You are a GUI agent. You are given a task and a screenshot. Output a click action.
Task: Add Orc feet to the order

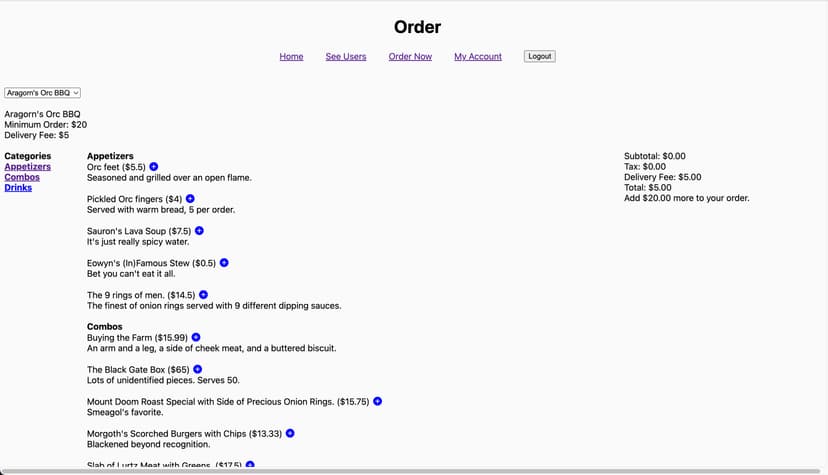154,167
